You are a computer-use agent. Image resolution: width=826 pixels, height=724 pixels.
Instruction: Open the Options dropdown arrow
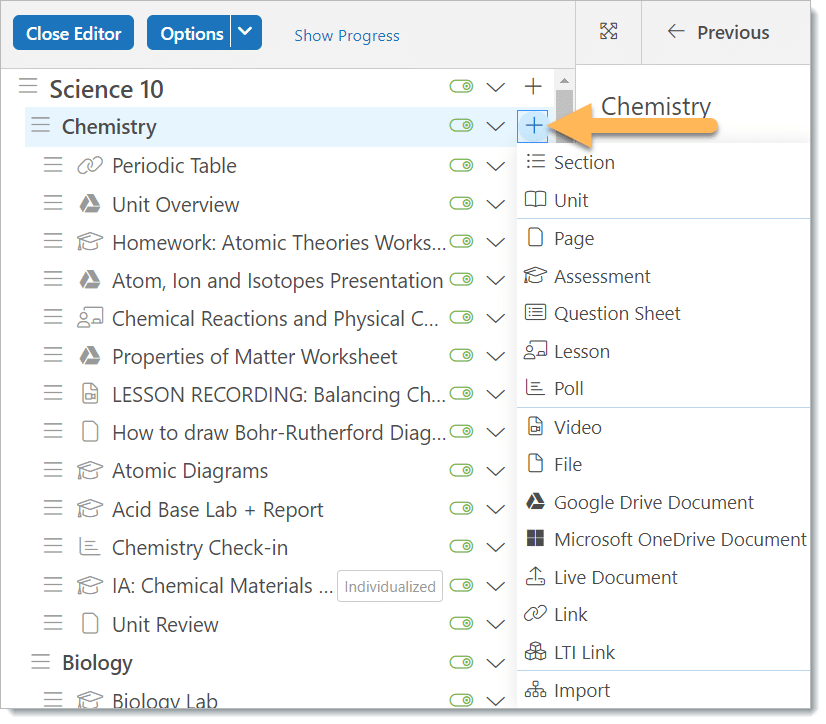(x=246, y=33)
